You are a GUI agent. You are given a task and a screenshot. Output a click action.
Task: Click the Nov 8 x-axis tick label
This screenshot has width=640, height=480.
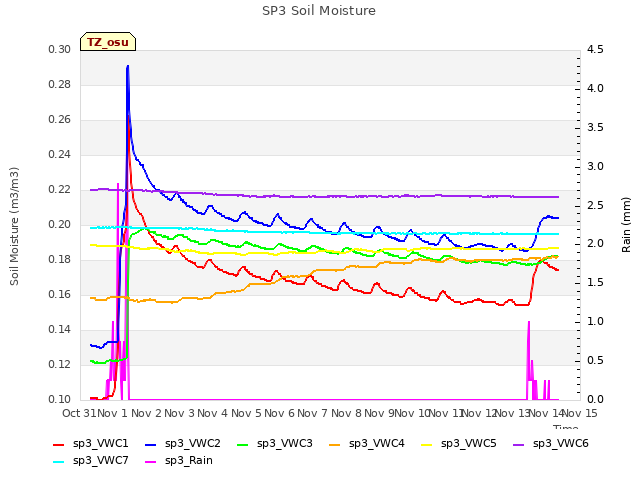point(346,413)
